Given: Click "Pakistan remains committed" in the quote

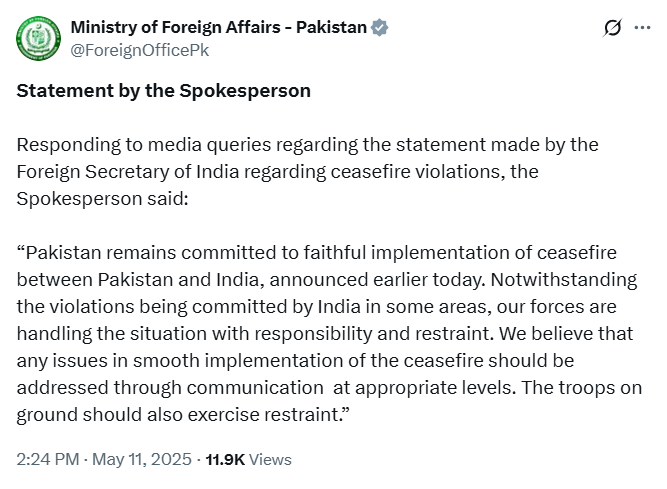Looking at the screenshot, I should coord(130,252).
